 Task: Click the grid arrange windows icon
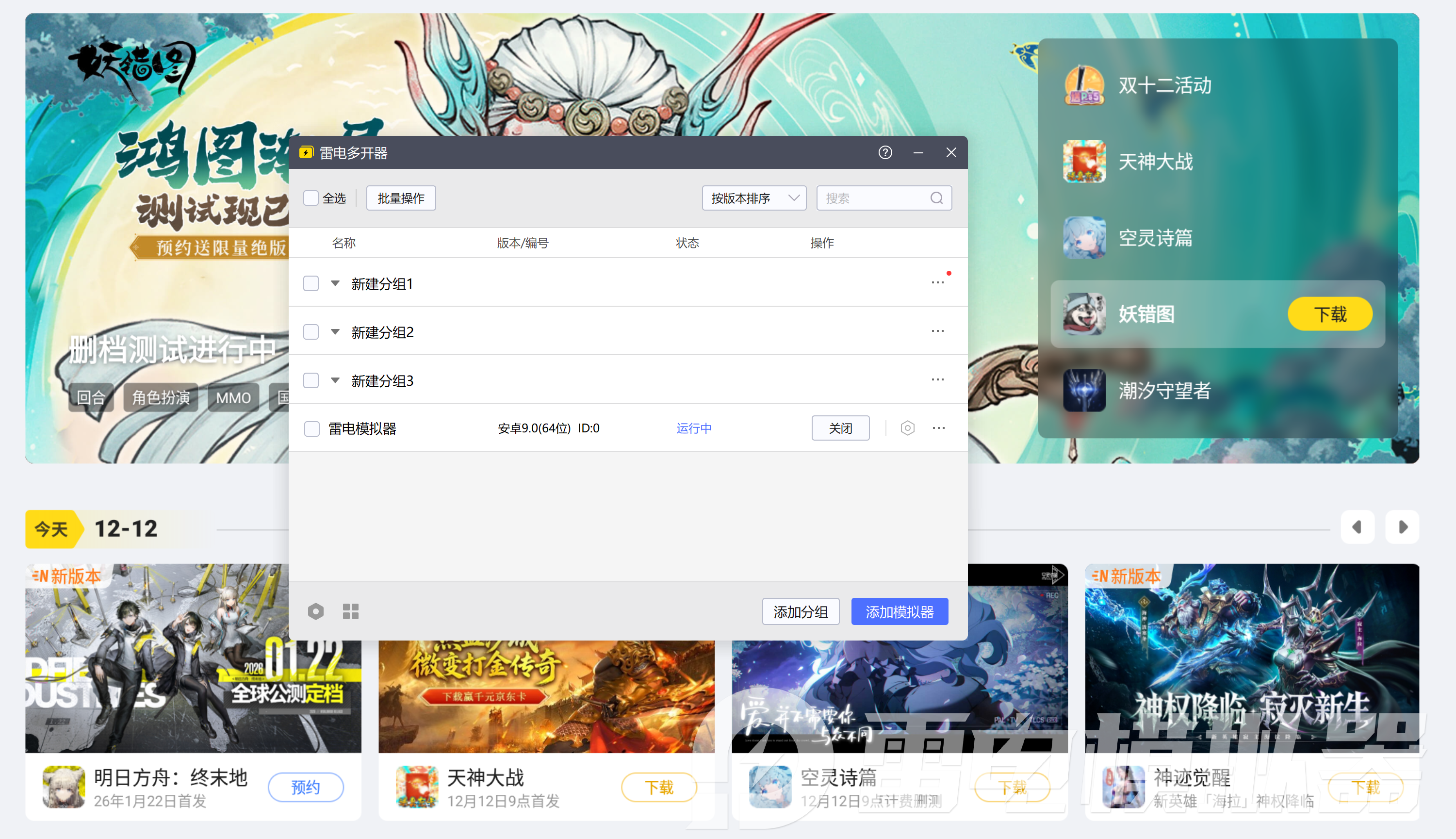(350, 611)
